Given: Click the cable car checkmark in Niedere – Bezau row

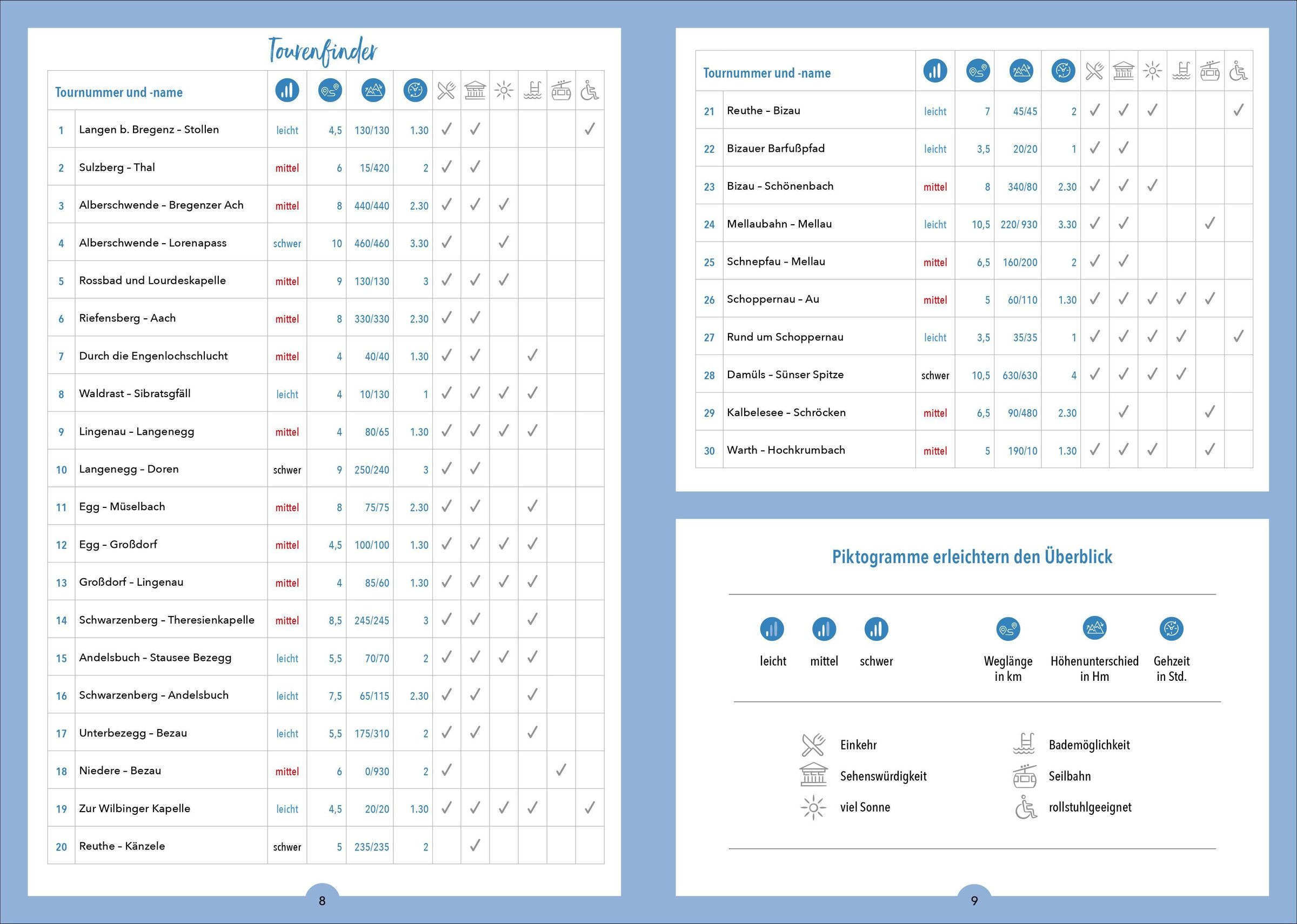Looking at the screenshot, I should click(561, 771).
